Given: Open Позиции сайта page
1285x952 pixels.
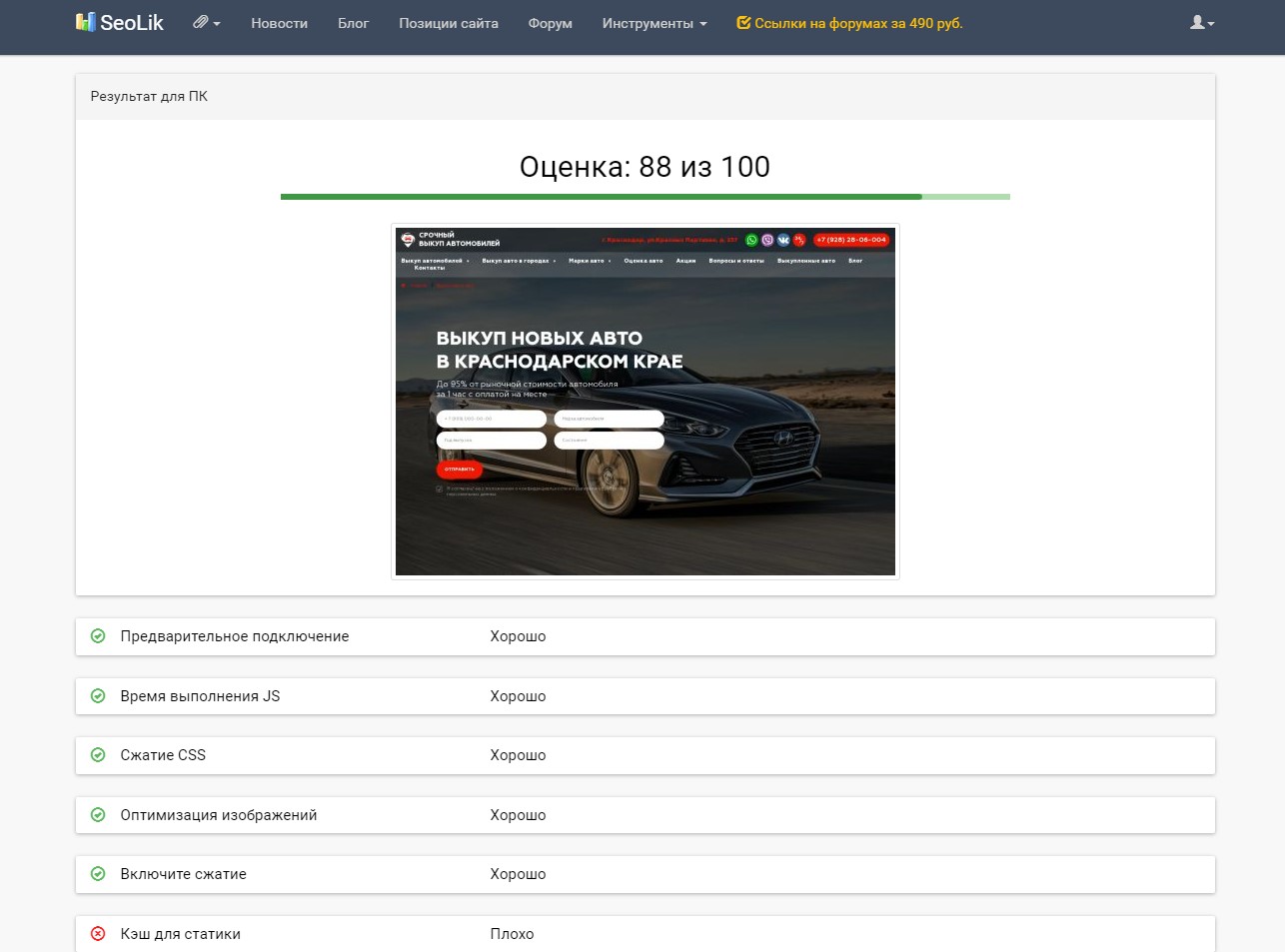Looking at the screenshot, I should click(x=449, y=23).
